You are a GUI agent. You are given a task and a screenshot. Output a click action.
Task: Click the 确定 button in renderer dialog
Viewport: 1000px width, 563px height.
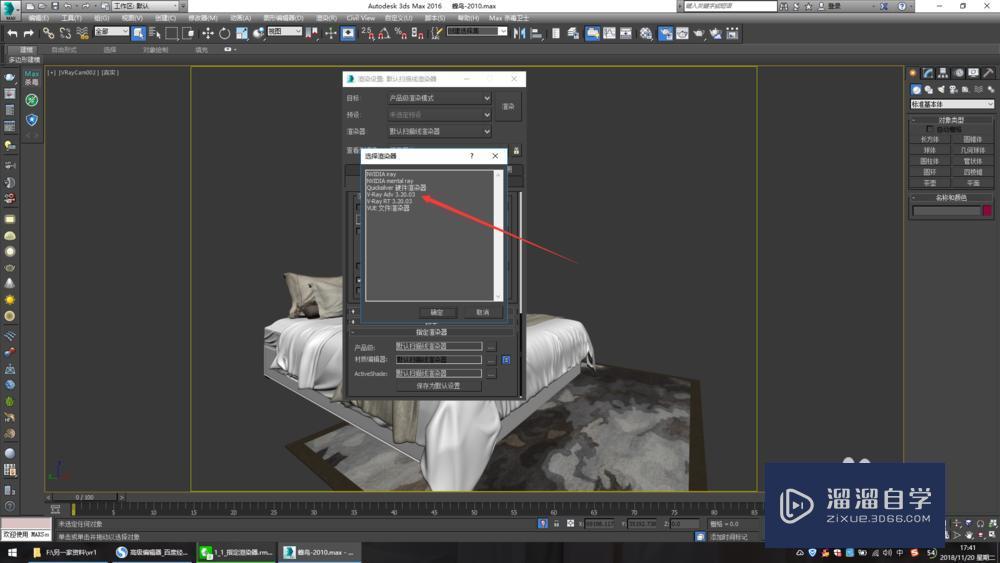(x=436, y=312)
